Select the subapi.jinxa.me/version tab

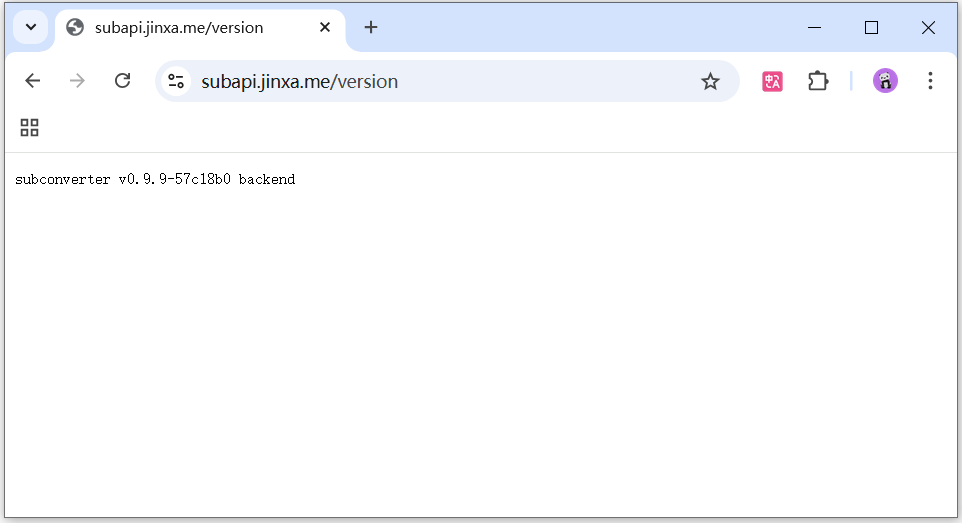pyautogui.click(x=180, y=28)
